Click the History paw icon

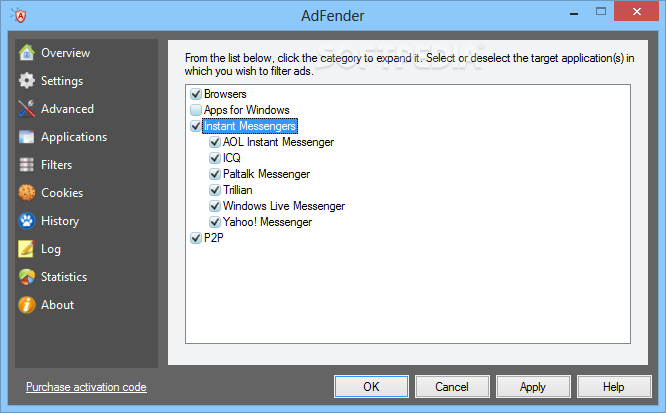pyautogui.click(x=27, y=221)
